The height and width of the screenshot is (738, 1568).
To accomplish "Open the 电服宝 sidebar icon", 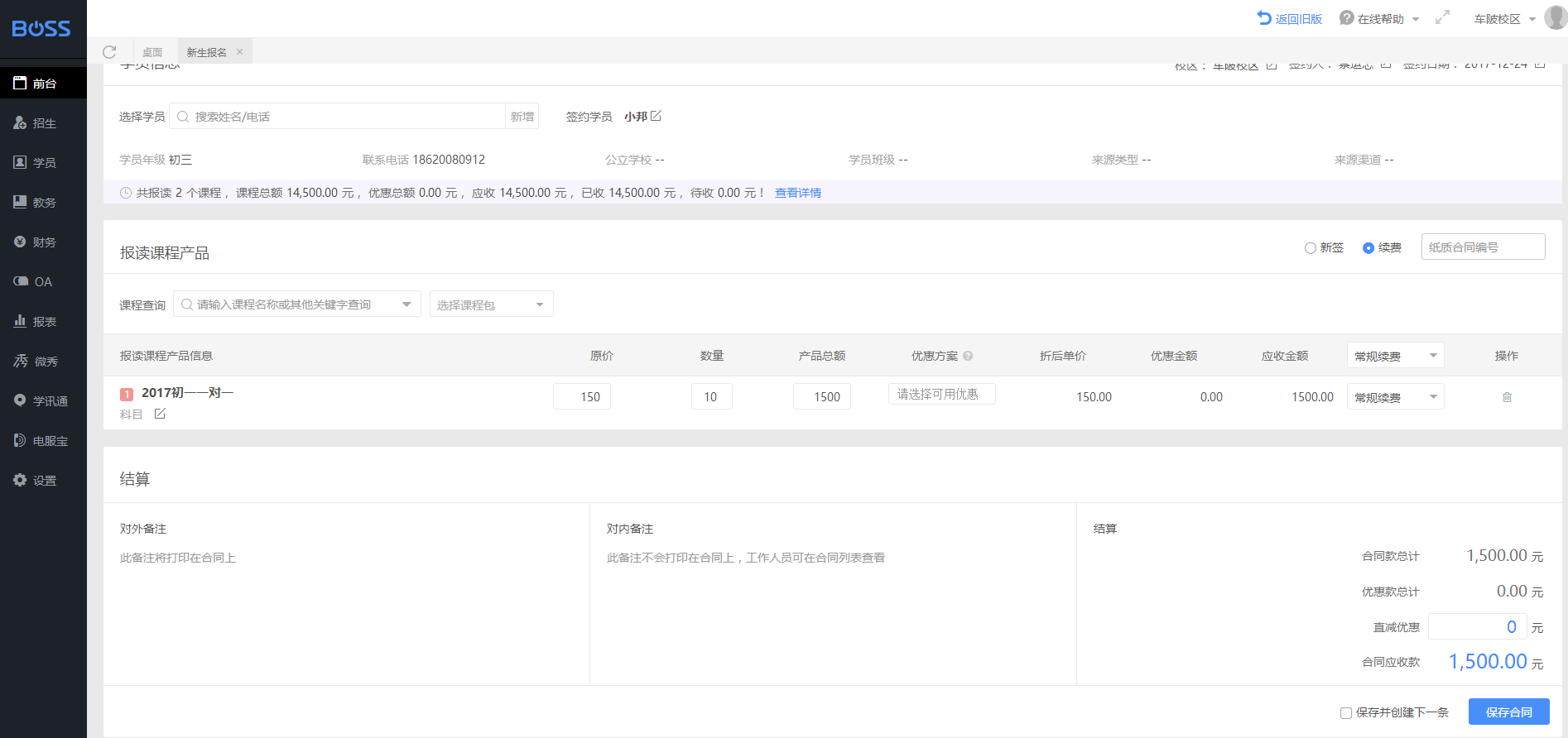I will coord(20,440).
